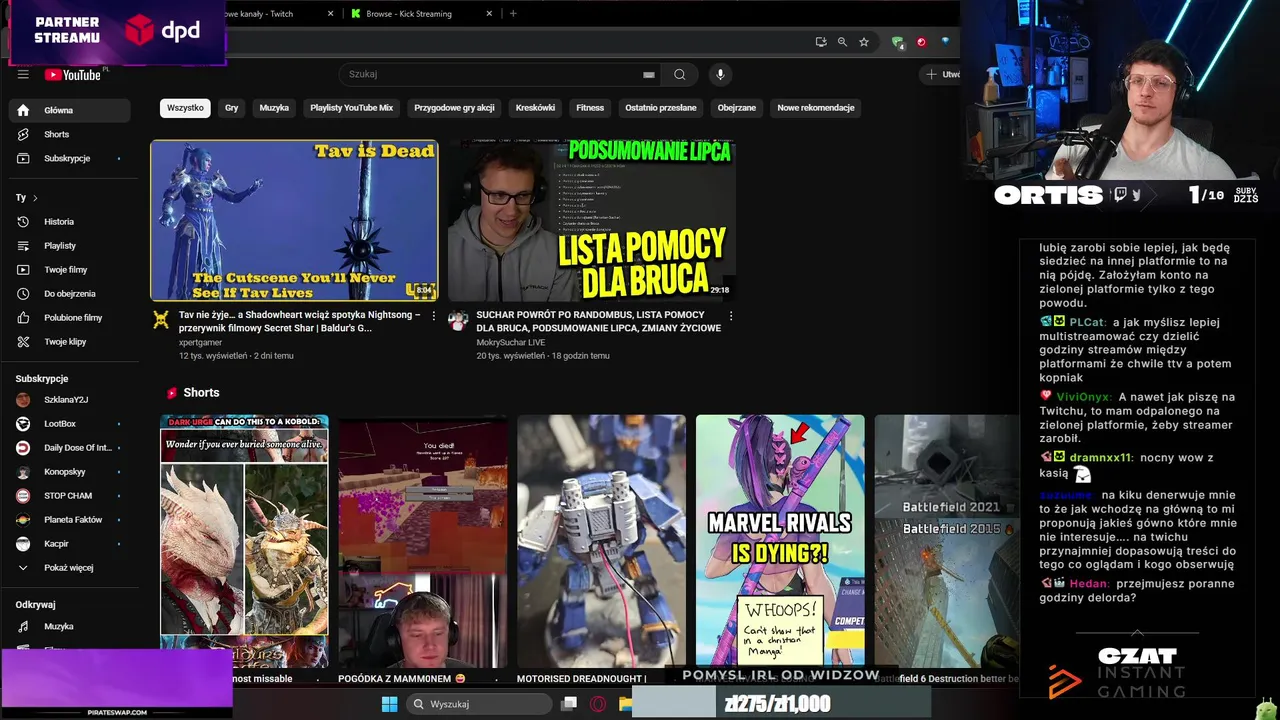This screenshot has width=1280, height=720.
Task: Open the Dark Urge kobold short
Action: (244, 541)
